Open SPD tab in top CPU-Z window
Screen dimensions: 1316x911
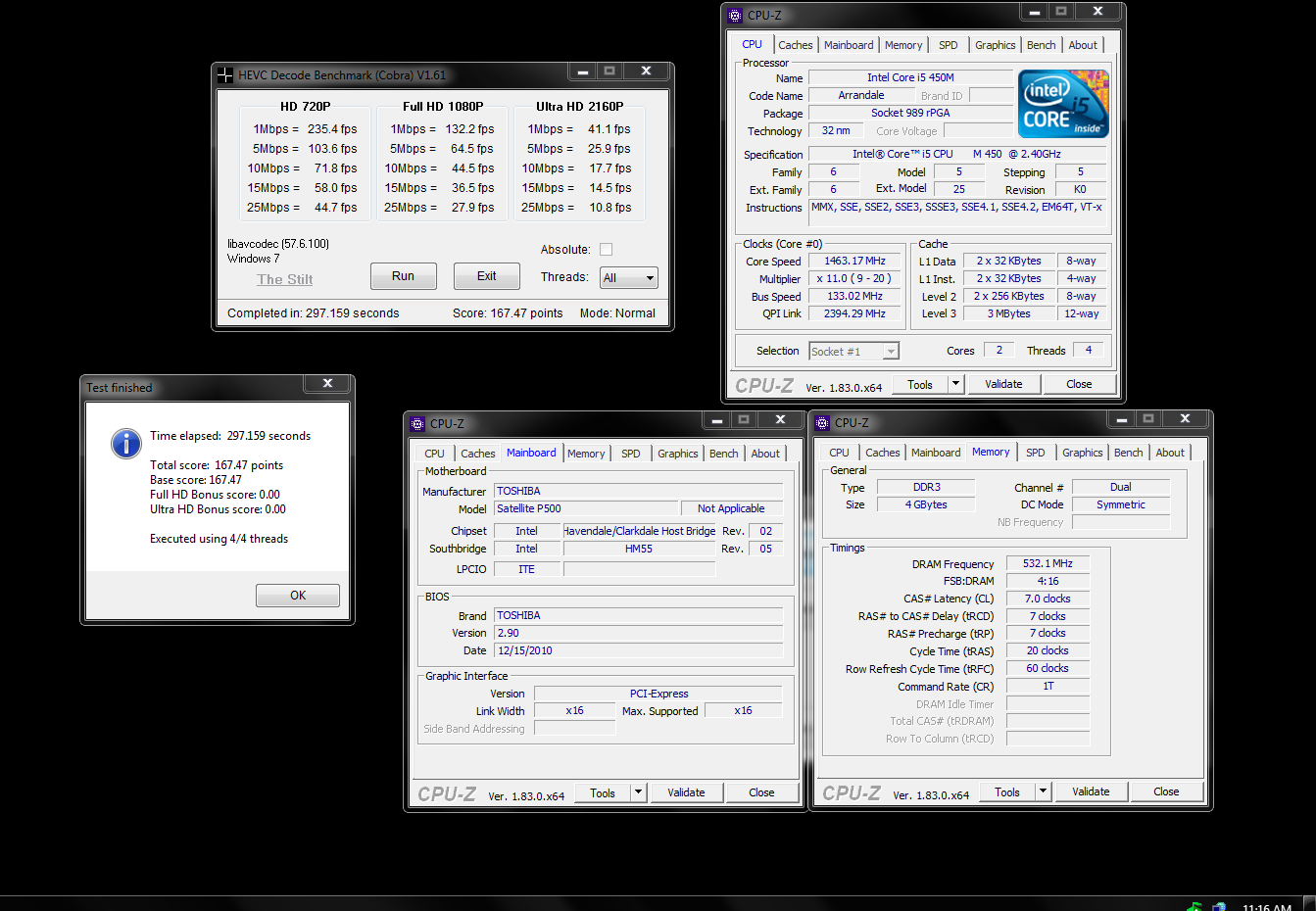click(x=949, y=45)
